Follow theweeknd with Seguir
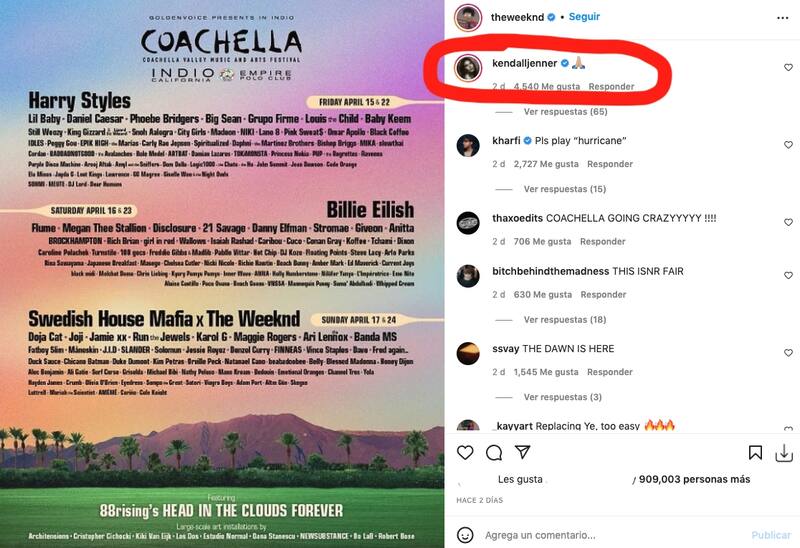 coord(584,17)
